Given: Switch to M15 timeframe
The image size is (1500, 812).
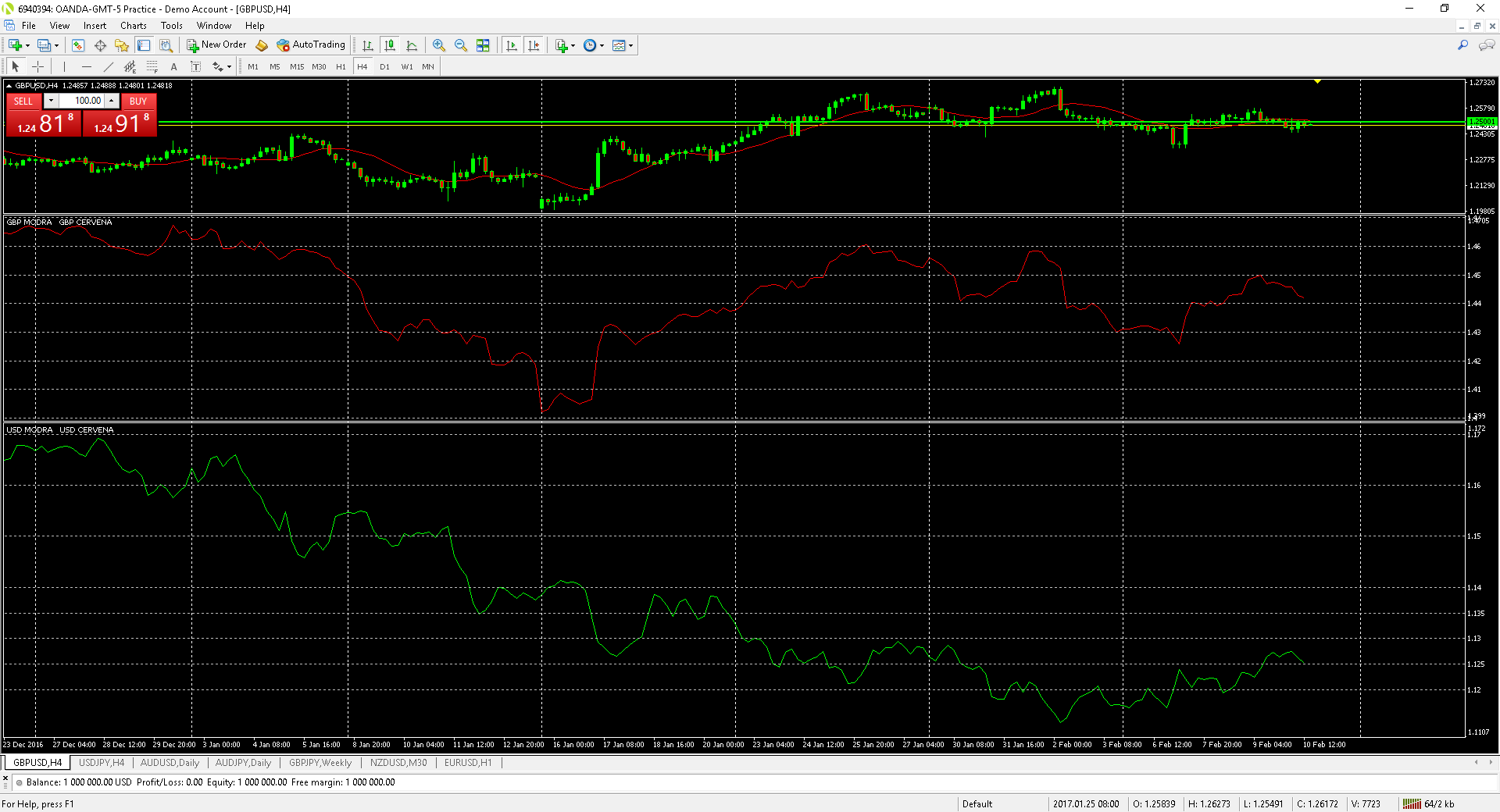Looking at the screenshot, I should [x=297, y=66].
